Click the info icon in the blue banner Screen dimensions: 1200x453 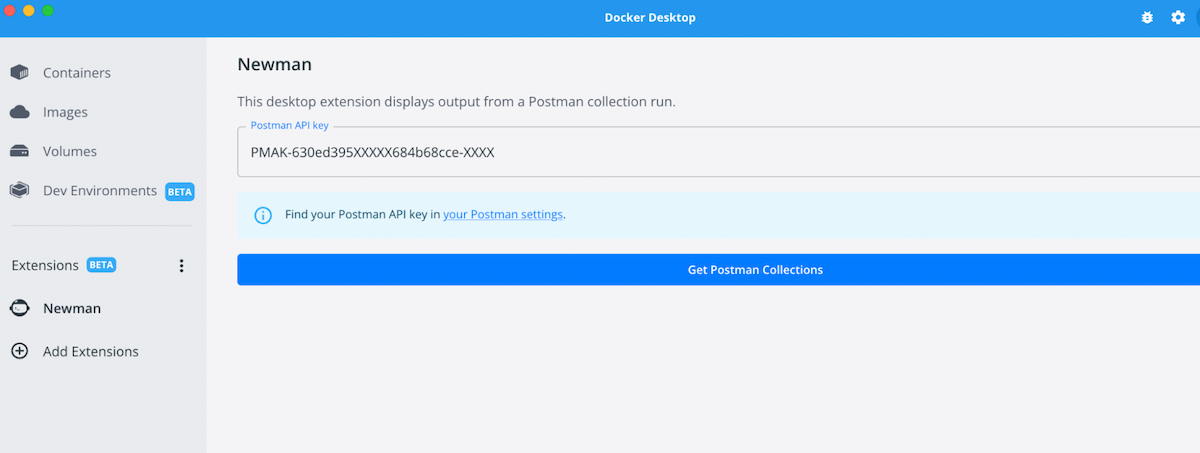(263, 215)
